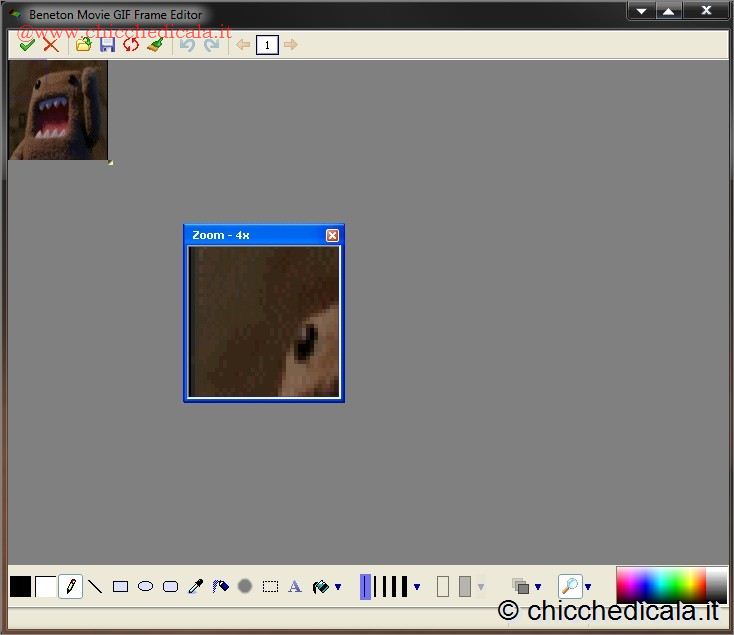The image size is (734, 635).
Task: Click the frame number input field
Action: [x=267, y=45]
